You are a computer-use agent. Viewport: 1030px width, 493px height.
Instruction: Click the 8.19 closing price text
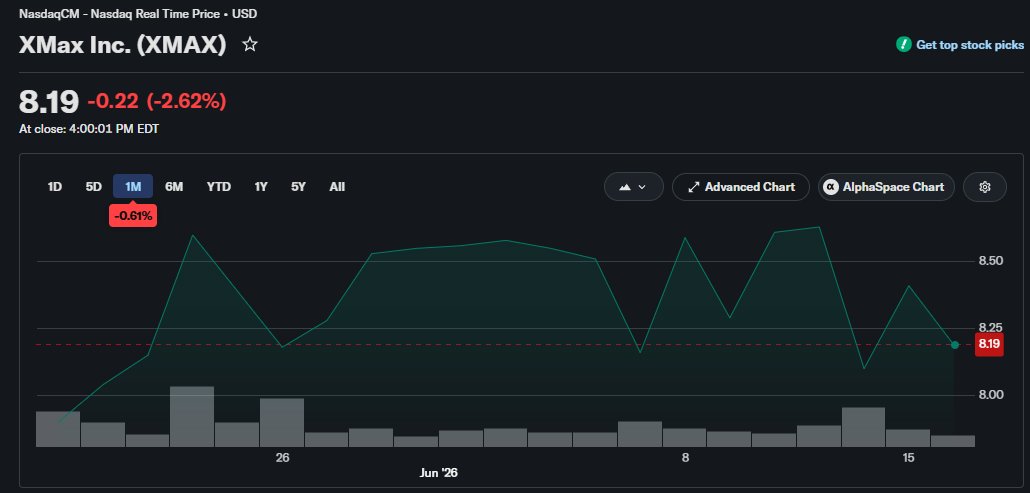coord(49,102)
